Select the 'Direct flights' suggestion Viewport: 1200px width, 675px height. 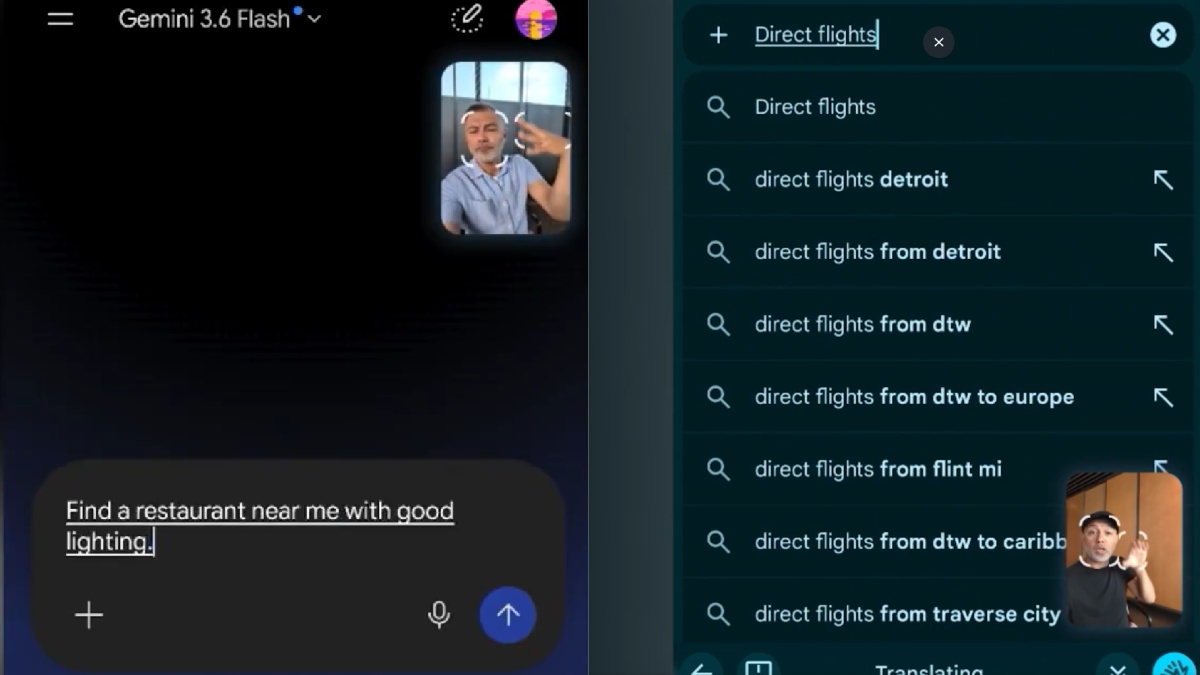click(937, 107)
